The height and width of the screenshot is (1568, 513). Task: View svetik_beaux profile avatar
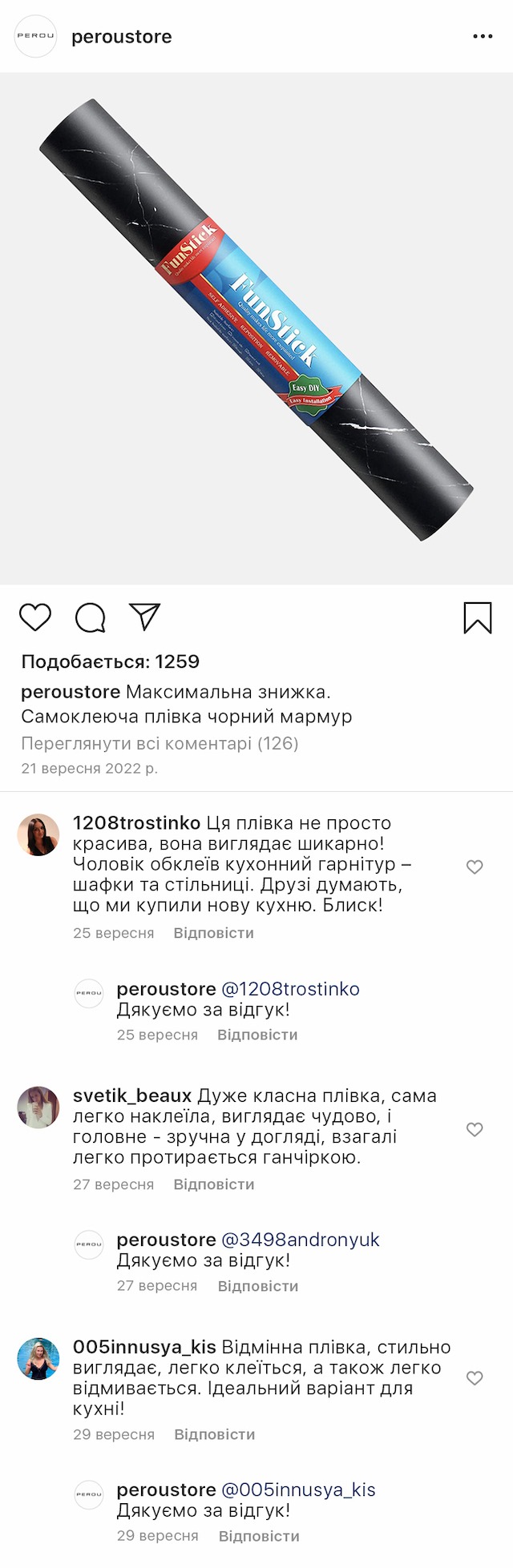pyautogui.click(x=38, y=1108)
